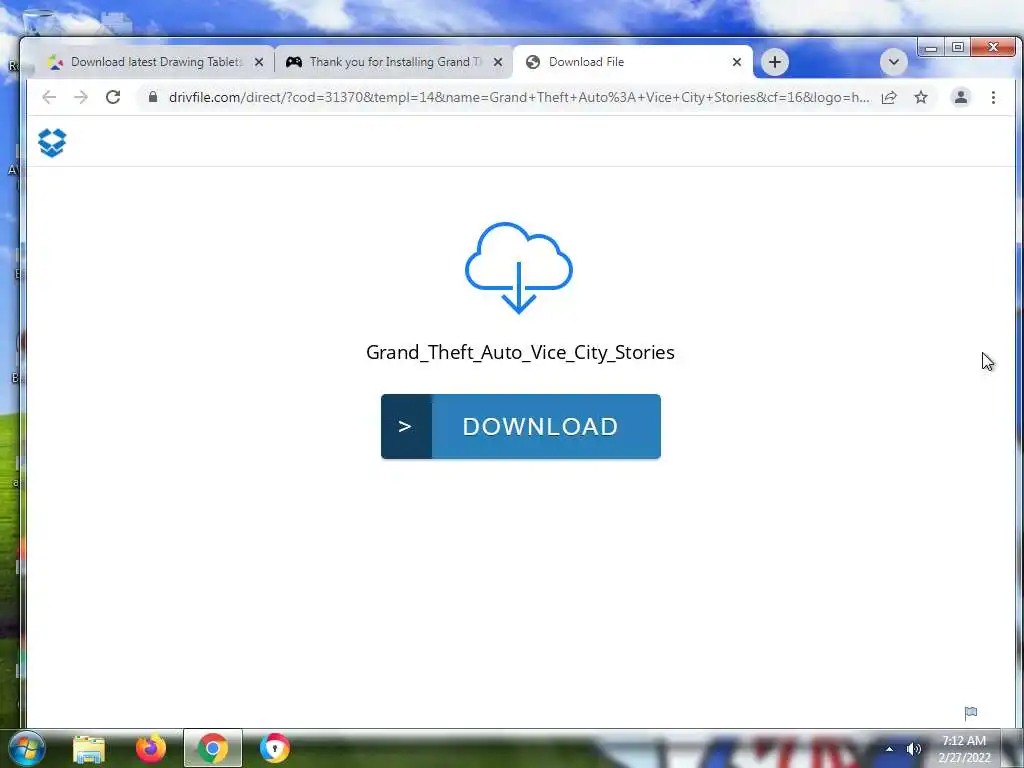Open a new tab with plus button
This screenshot has height=768, width=1024.
point(775,62)
